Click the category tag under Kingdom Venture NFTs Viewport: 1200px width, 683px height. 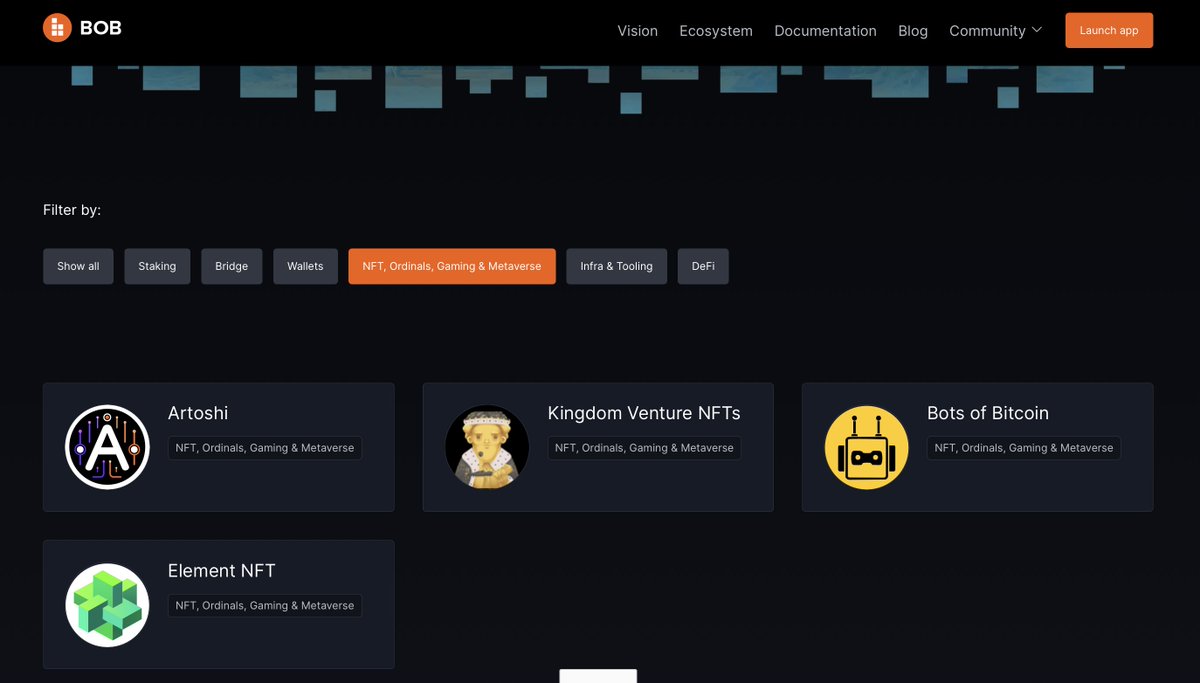coord(644,448)
